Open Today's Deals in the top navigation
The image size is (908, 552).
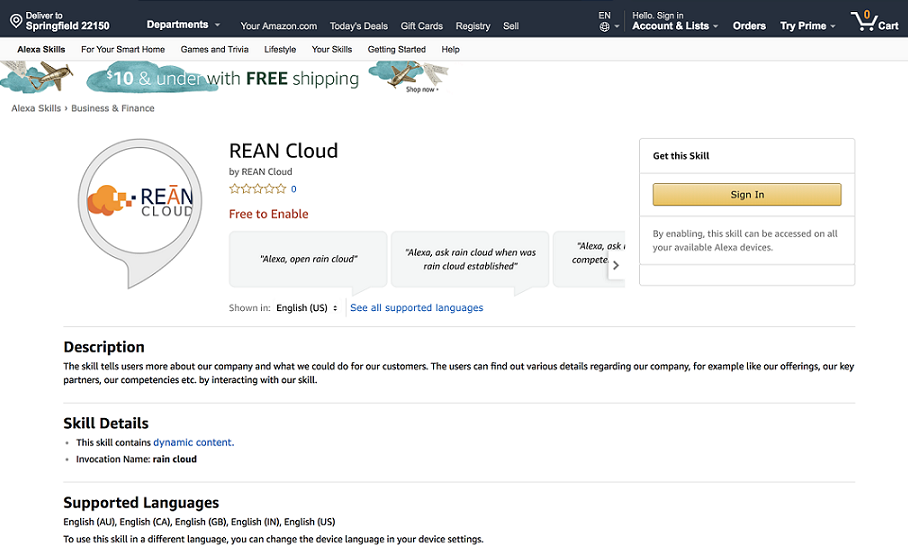pyautogui.click(x=359, y=26)
